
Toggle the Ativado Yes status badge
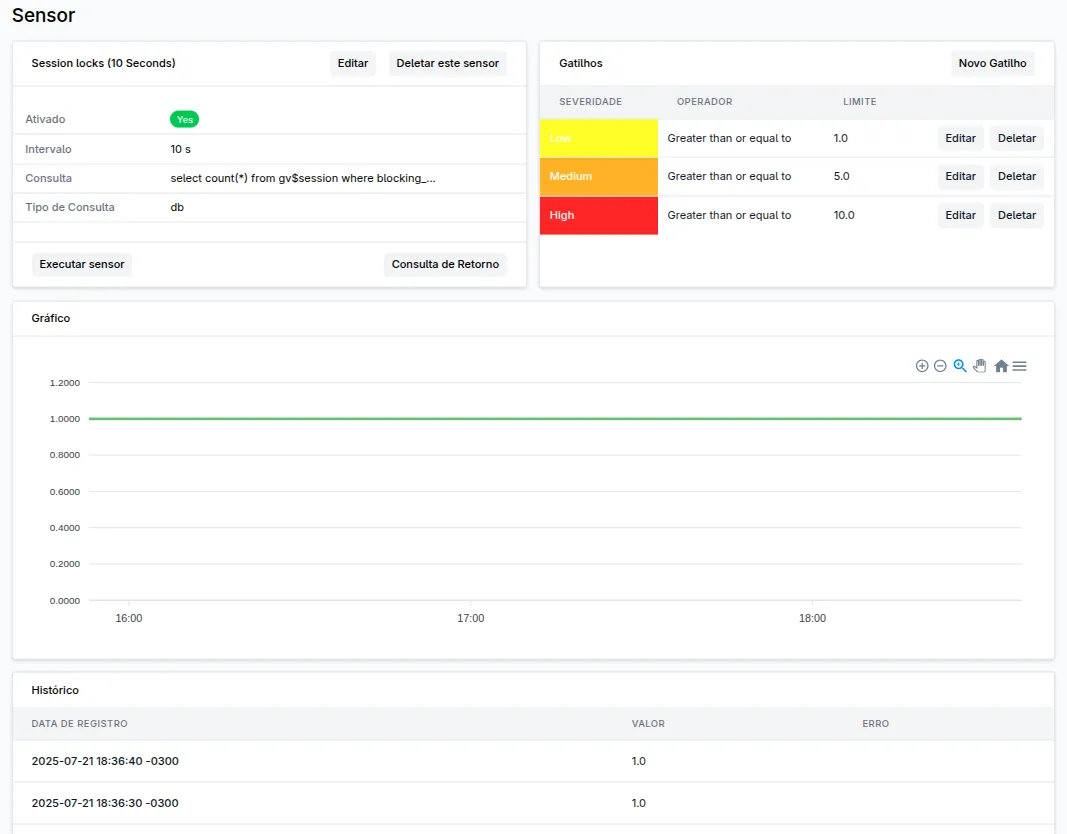click(184, 118)
